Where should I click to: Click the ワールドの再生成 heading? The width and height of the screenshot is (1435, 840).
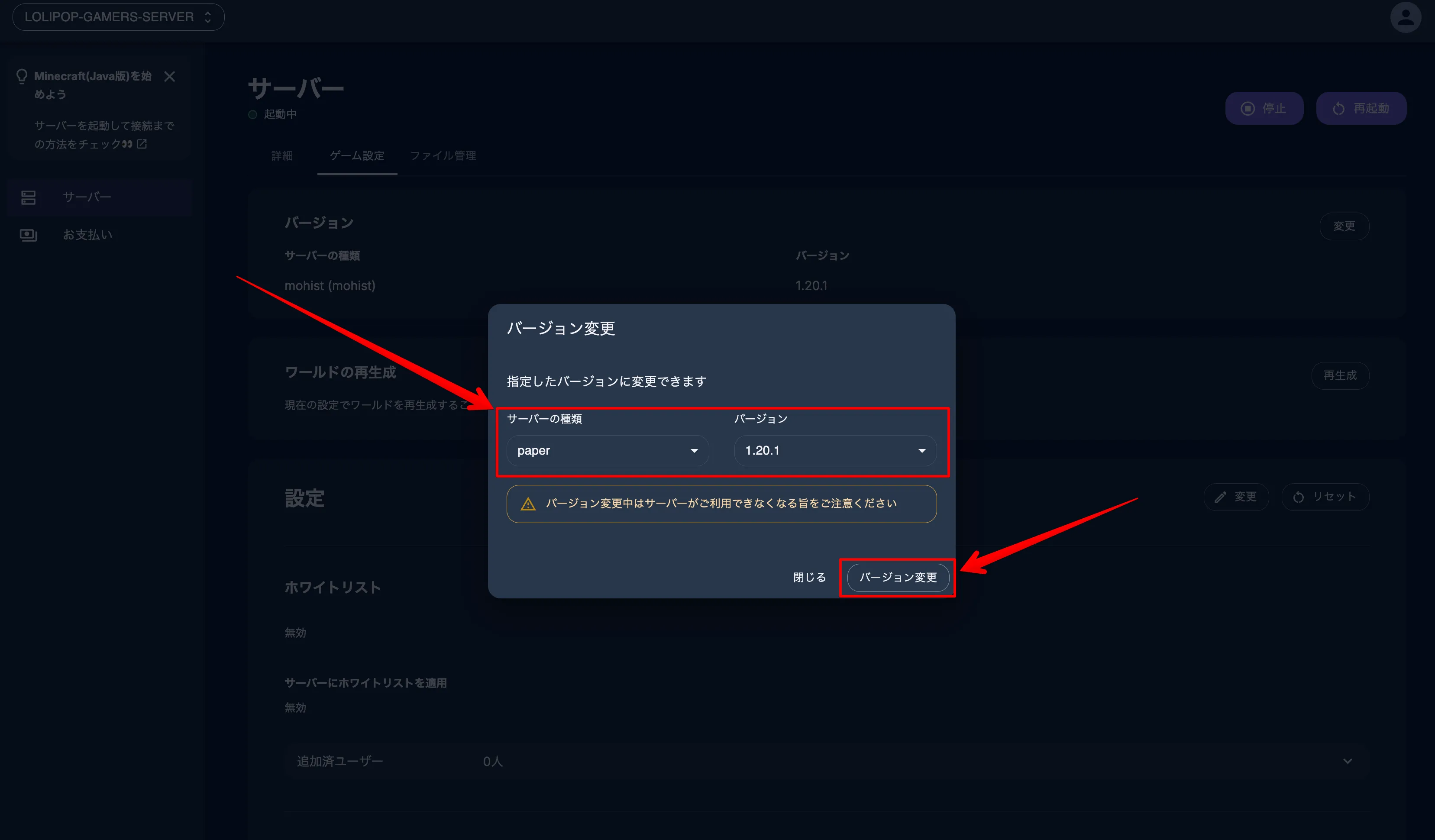pos(340,372)
